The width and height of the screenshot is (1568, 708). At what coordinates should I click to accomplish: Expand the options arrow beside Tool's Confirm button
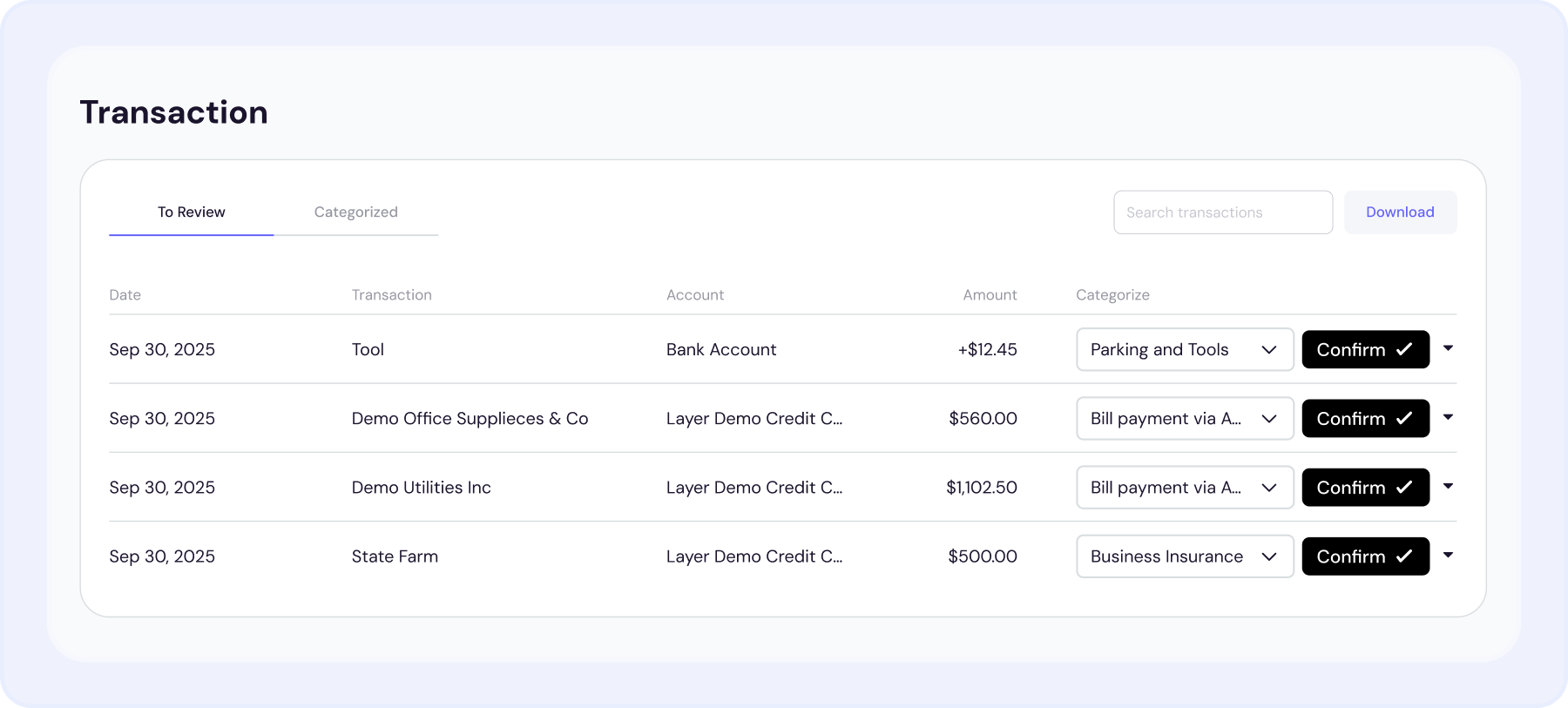[x=1449, y=347]
